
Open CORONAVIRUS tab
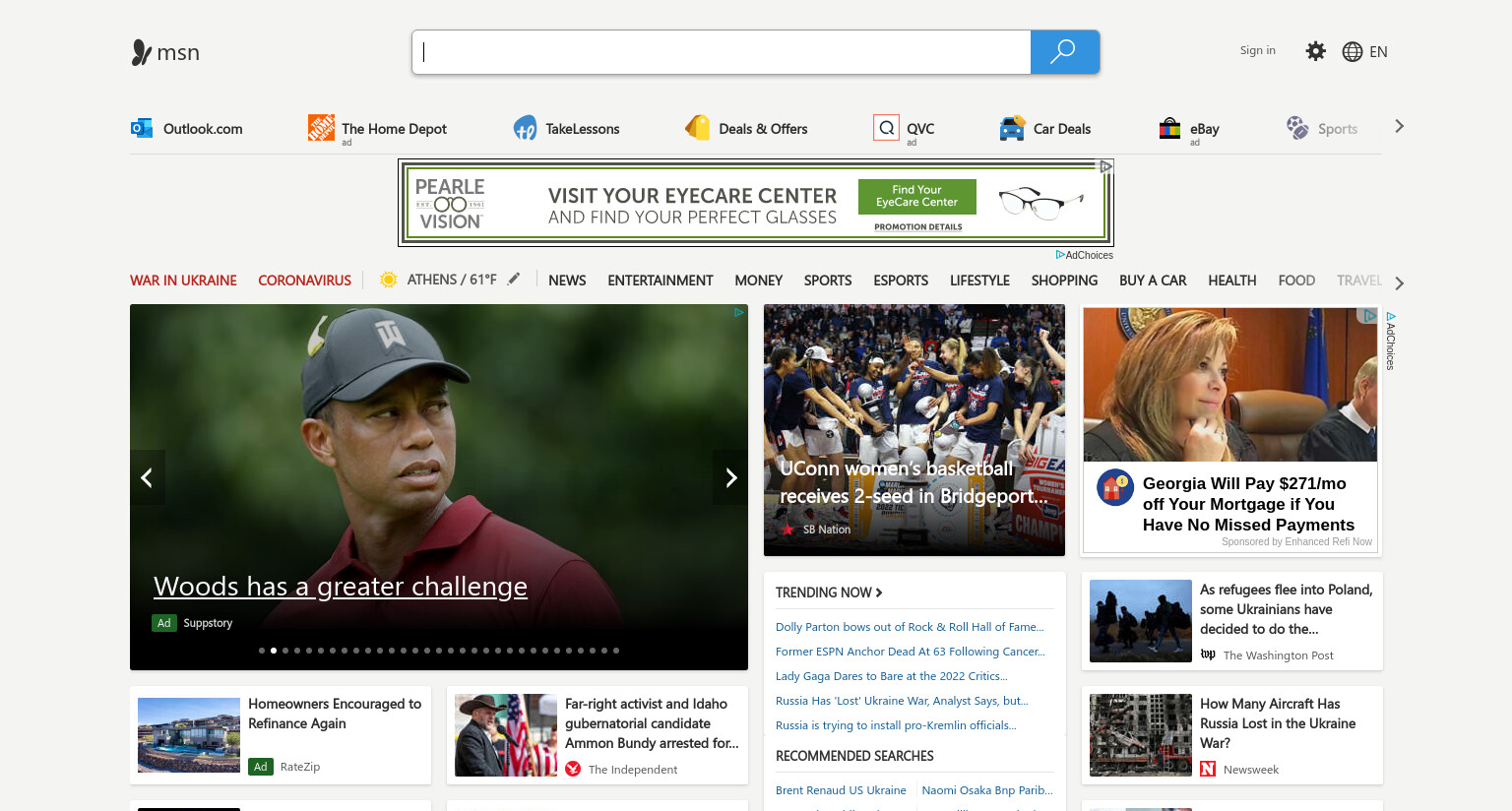tap(304, 281)
